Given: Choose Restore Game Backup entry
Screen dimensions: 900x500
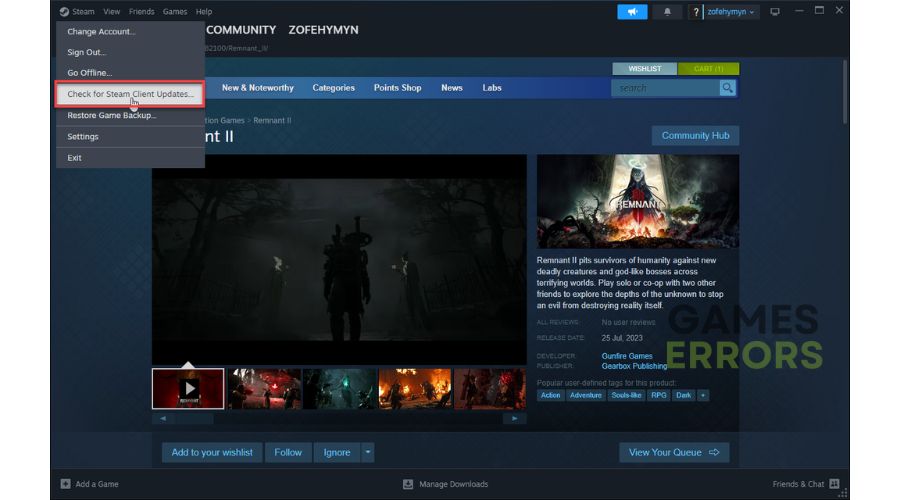Looking at the screenshot, I should tap(130, 115).
